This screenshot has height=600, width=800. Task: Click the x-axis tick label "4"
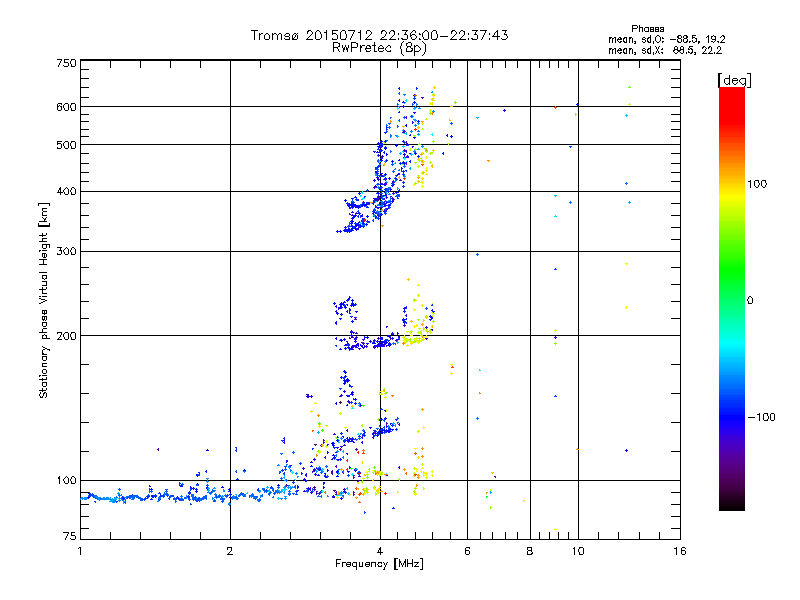point(380,551)
